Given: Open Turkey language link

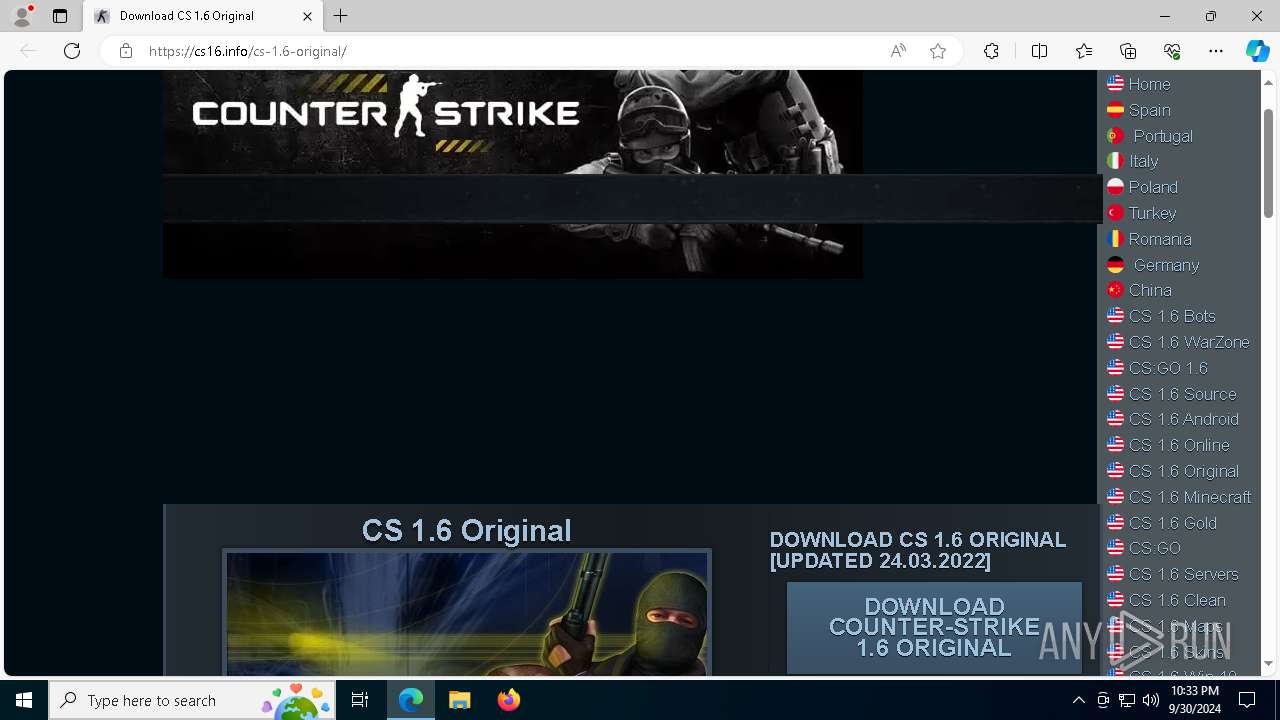Looking at the screenshot, I should (1152, 213).
